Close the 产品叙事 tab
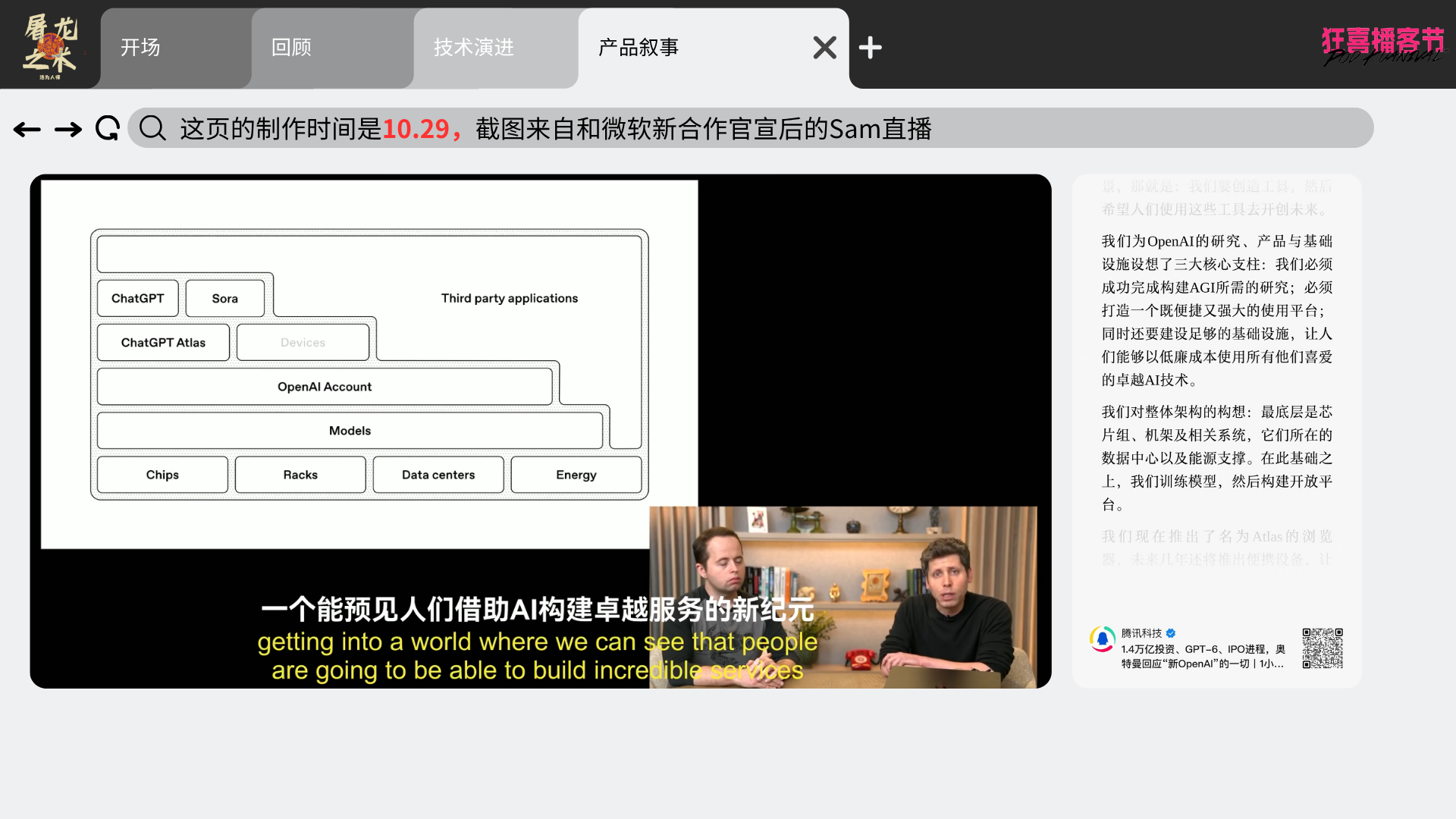The height and width of the screenshot is (819, 1456). pos(824,48)
